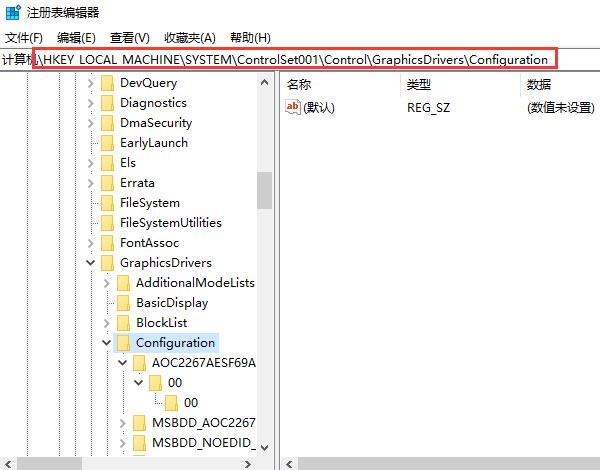Select the EarlyLaunch tree item

(x=154, y=143)
